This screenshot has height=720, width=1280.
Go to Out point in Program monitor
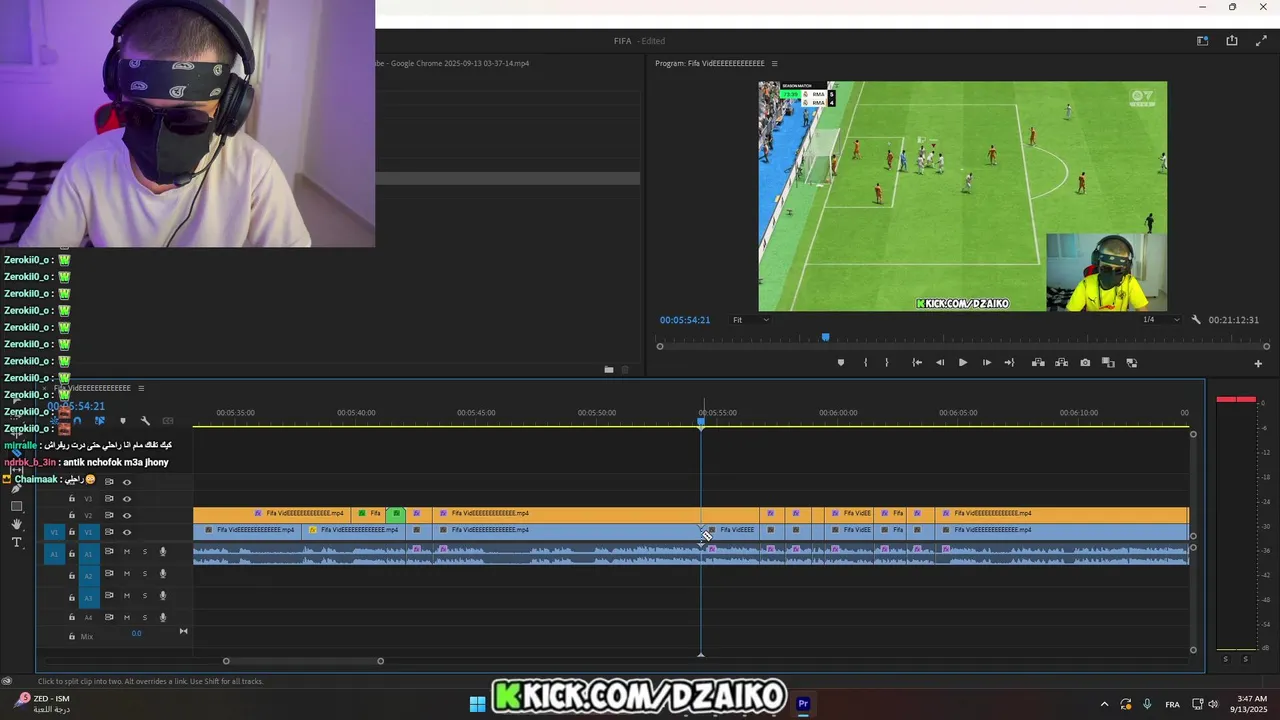[x=1010, y=363]
